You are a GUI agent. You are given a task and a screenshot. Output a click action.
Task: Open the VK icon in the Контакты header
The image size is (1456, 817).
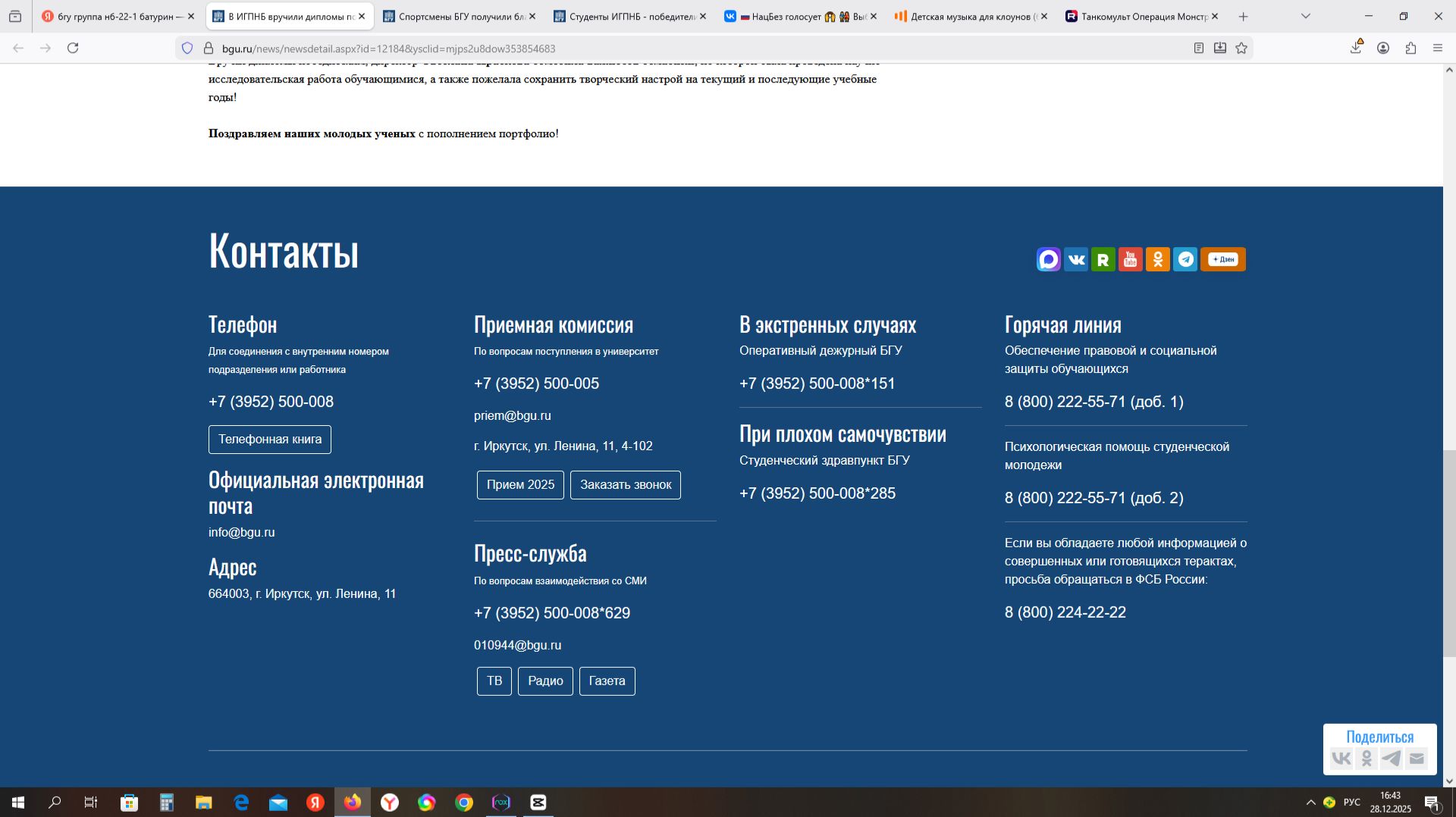pos(1075,259)
